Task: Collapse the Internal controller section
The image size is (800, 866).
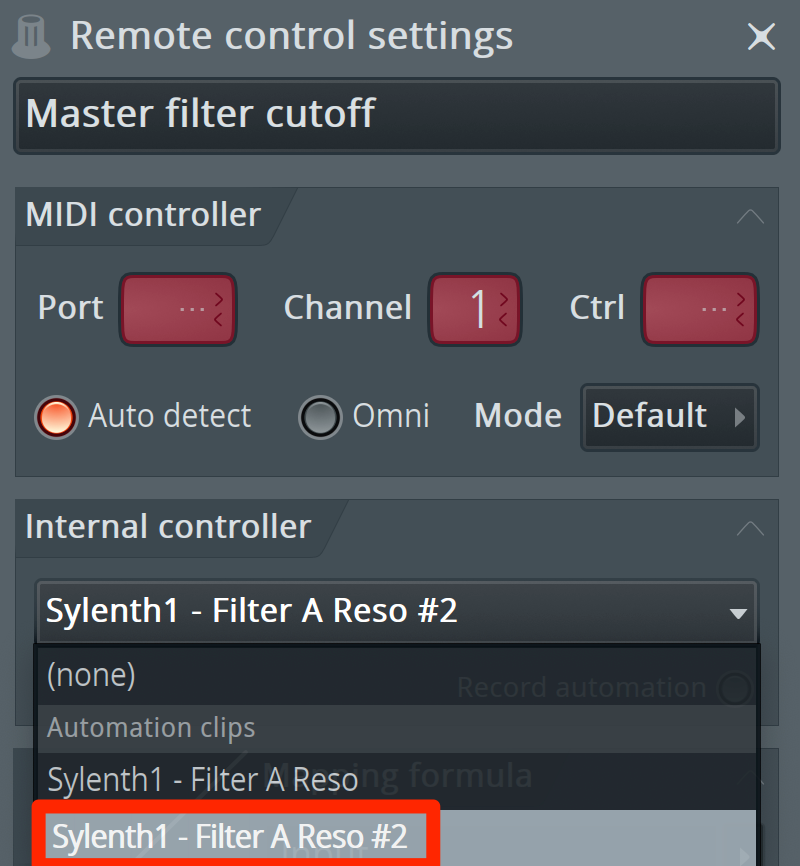Action: tap(750, 528)
